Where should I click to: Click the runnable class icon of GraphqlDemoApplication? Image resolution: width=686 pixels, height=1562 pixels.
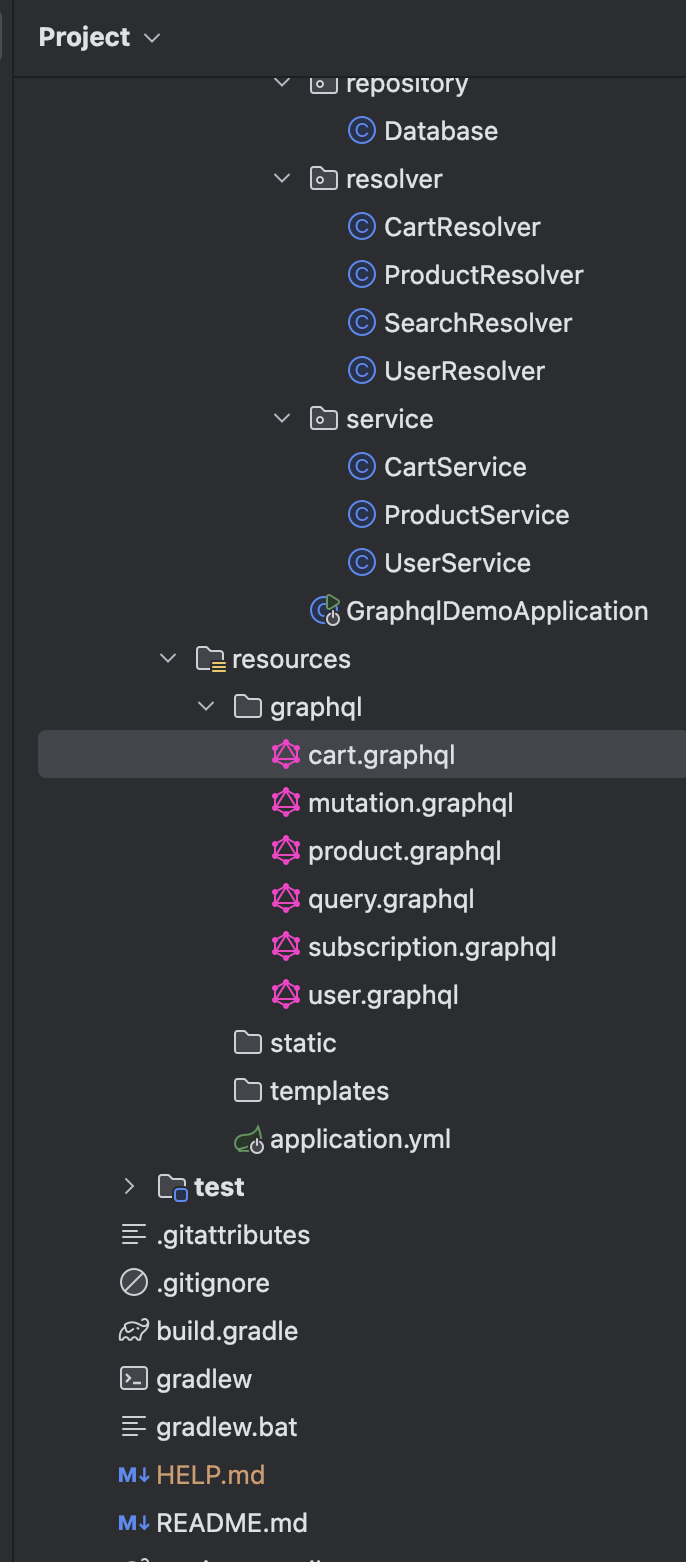326,610
